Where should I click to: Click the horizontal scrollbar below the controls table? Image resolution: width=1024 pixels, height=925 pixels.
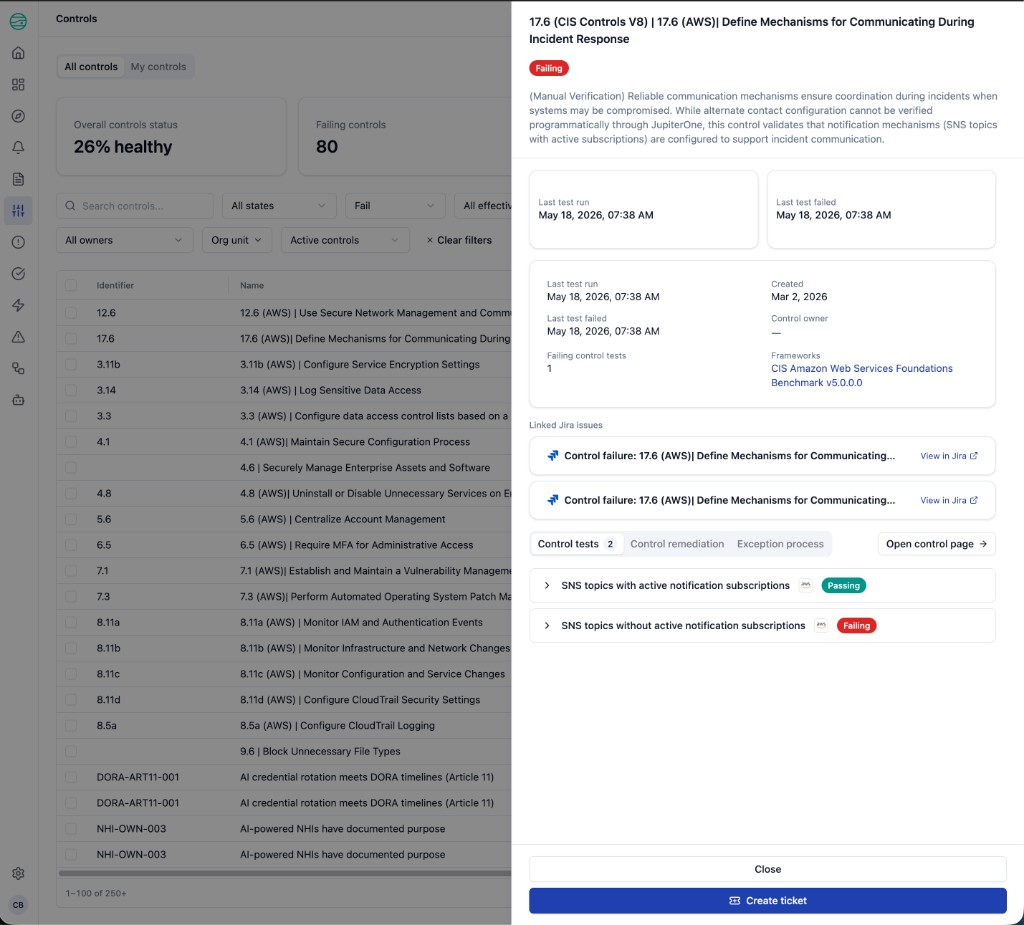[285, 873]
